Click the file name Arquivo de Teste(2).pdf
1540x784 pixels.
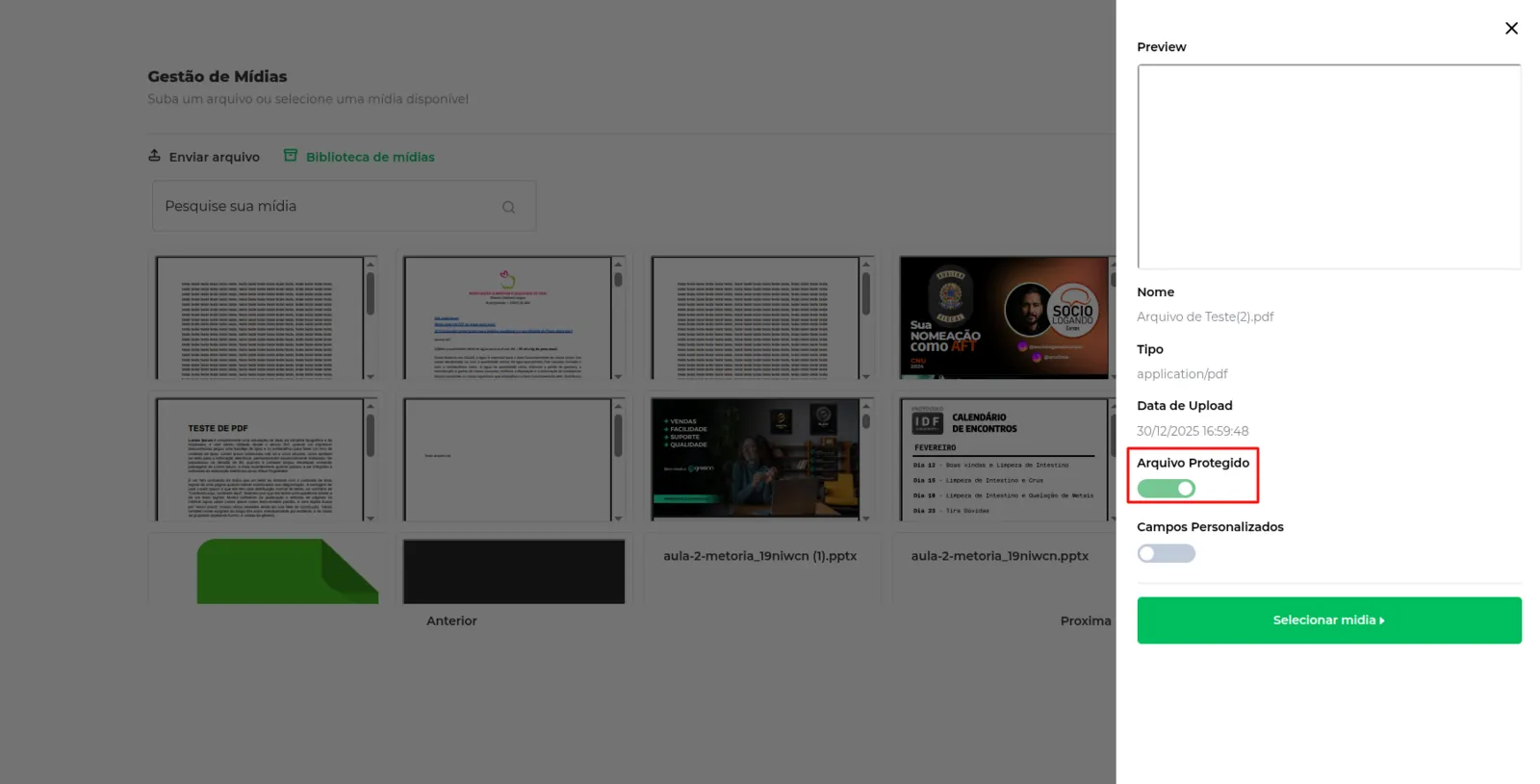pyautogui.click(x=1205, y=317)
